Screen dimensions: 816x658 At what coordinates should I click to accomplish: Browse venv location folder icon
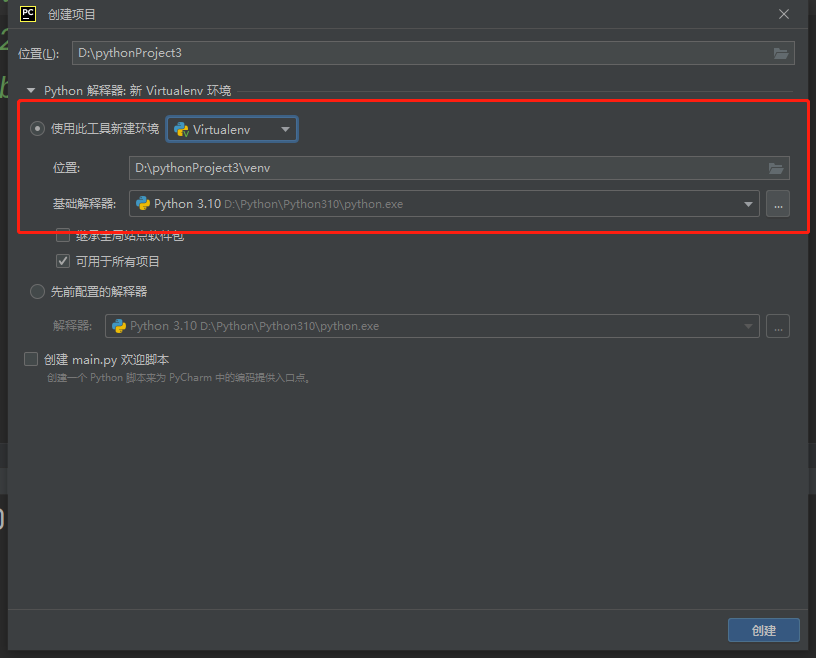pyautogui.click(x=776, y=168)
